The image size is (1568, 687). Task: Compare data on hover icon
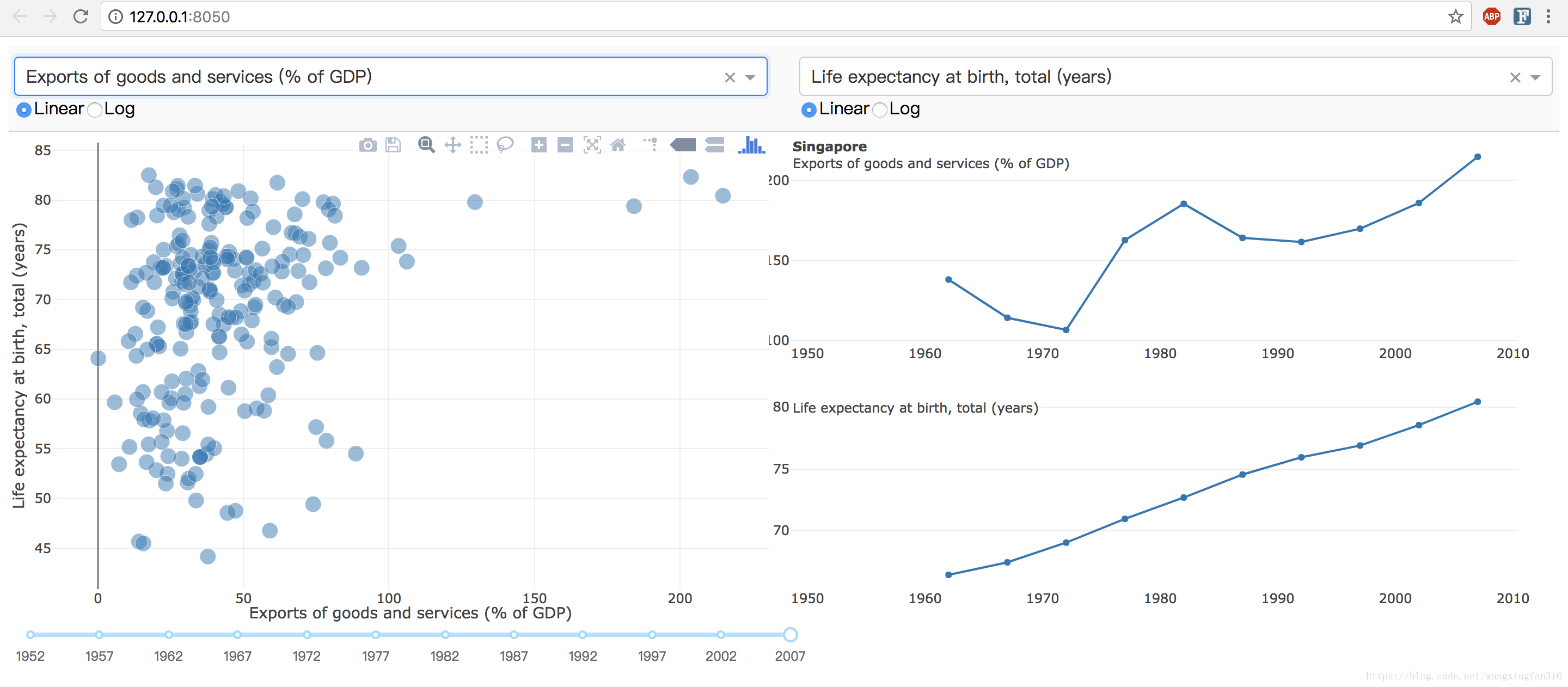715,145
